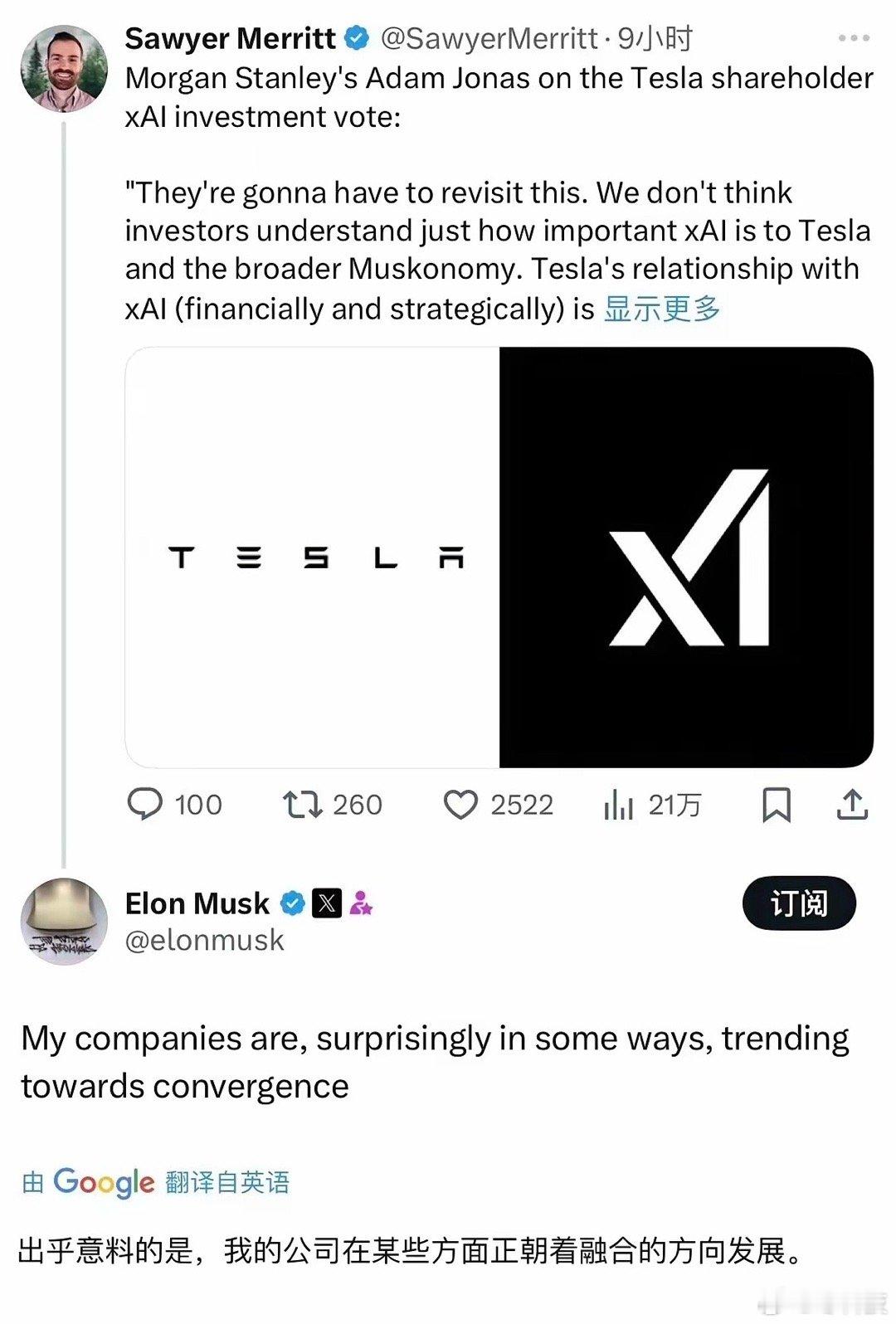Screen dimensions: 896x1324
Task: Open the Tesla and xAI image
Action: tap(499, 557)
